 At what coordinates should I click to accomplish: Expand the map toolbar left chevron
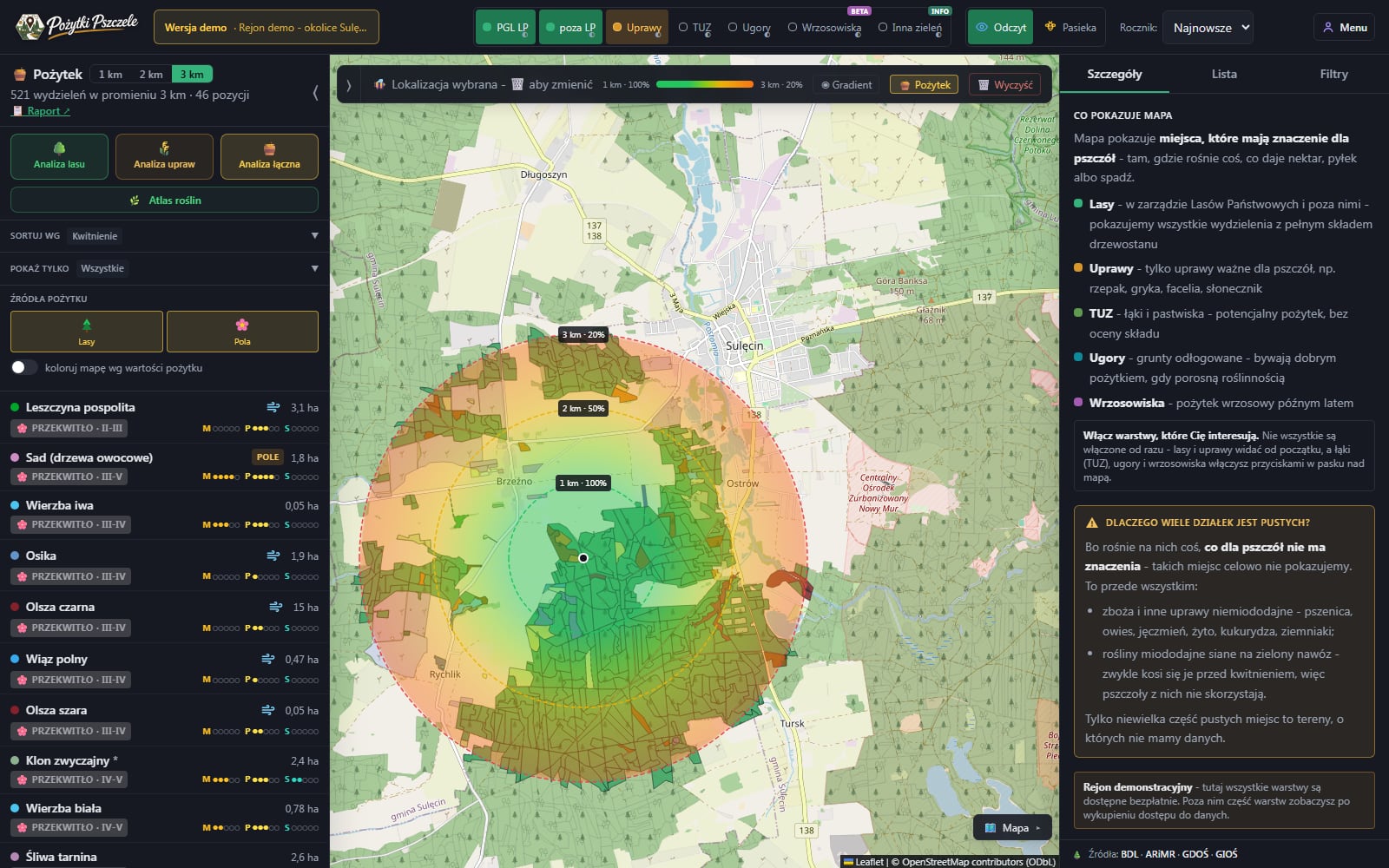pyautogui.click(x=349, y=85)
